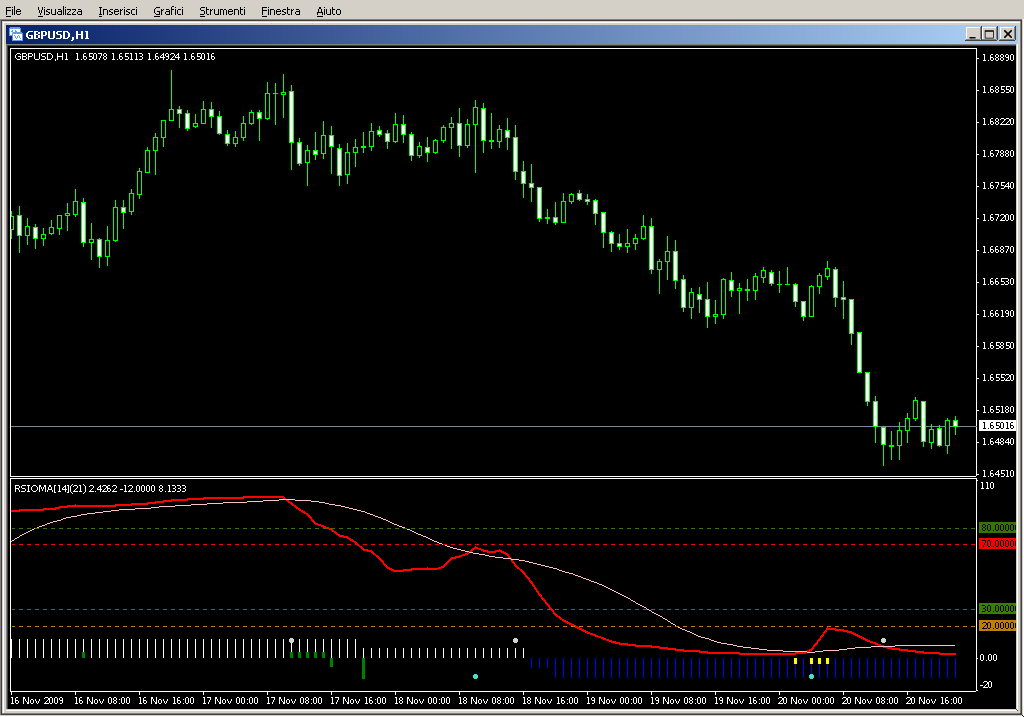Open the Finestra menu

click(280, 11)
